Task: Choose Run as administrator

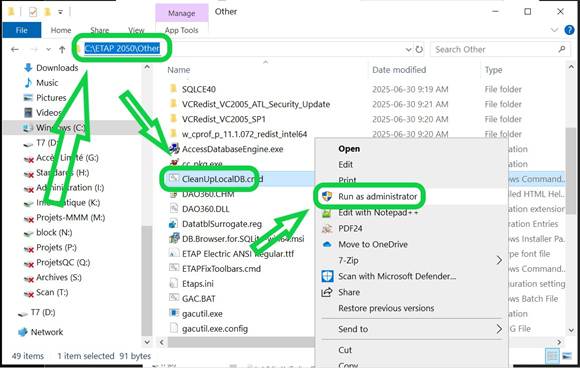Action: pos(377,196)
